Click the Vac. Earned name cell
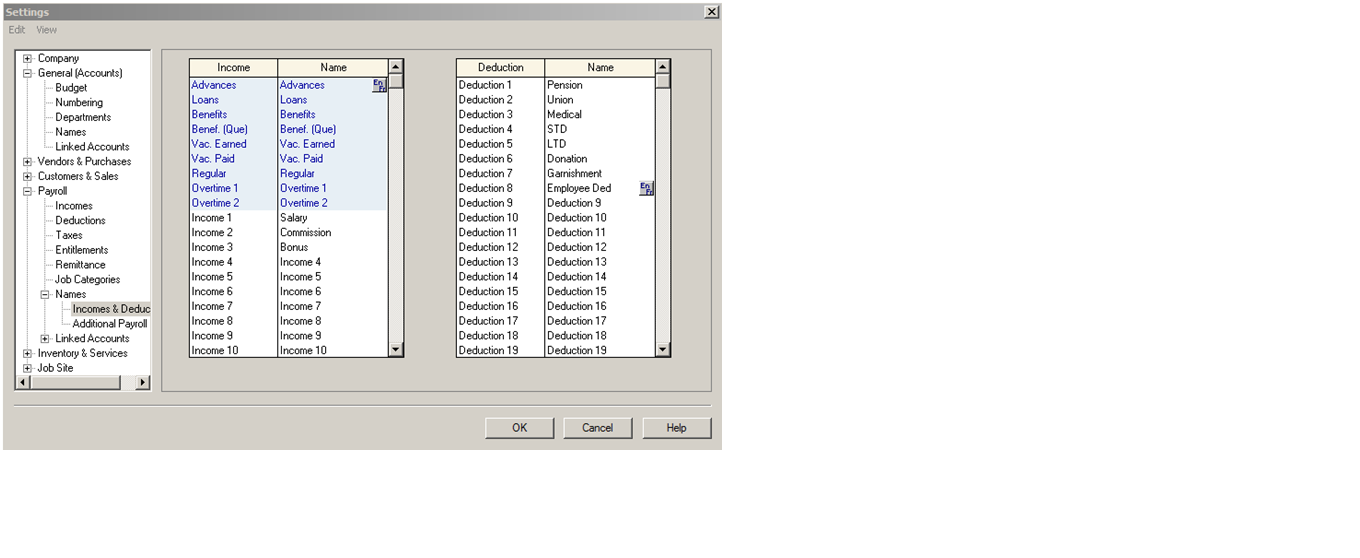 (x=332, y=144)
